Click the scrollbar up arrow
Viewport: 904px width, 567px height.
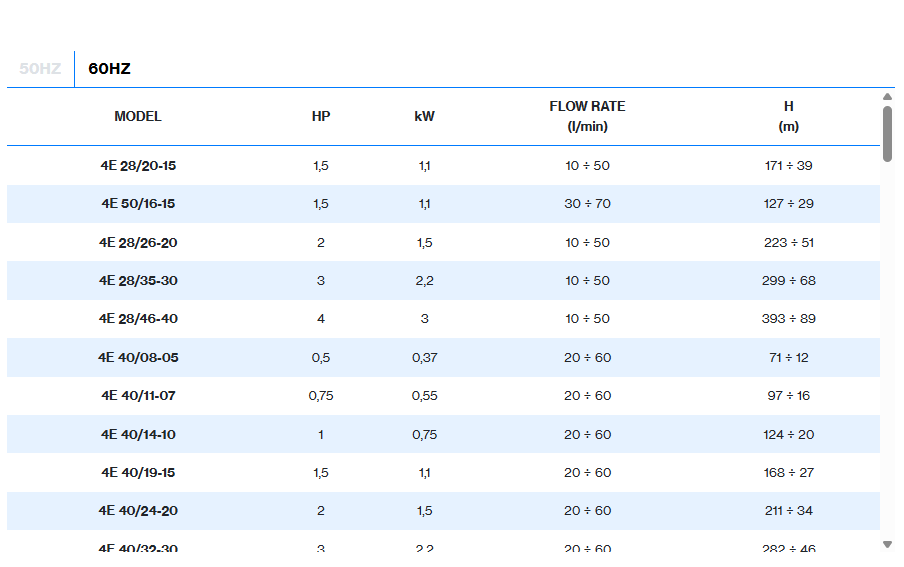[887, 97]
